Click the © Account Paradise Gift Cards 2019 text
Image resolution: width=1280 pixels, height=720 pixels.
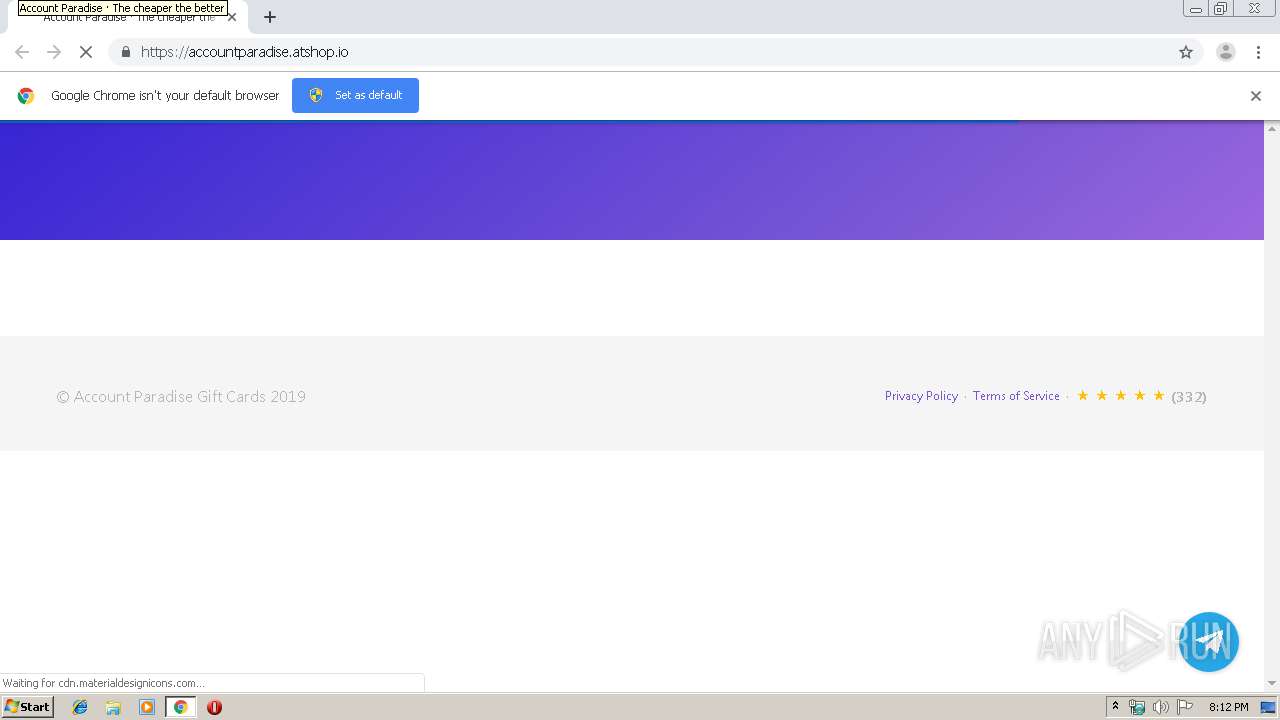[x=181, y=397]
